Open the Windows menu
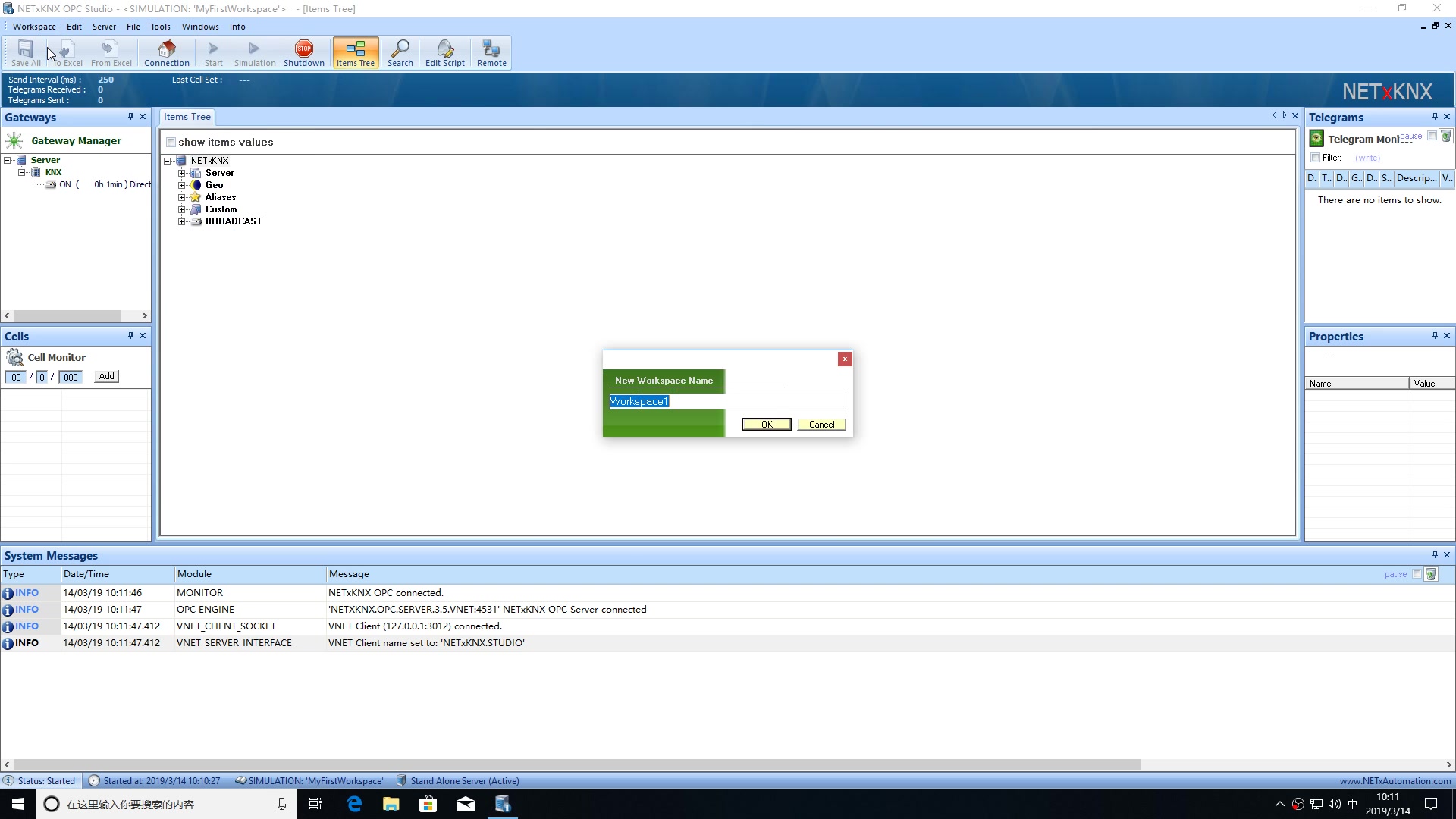Screen dimensions: 1456x819 (x=200, y=27)
